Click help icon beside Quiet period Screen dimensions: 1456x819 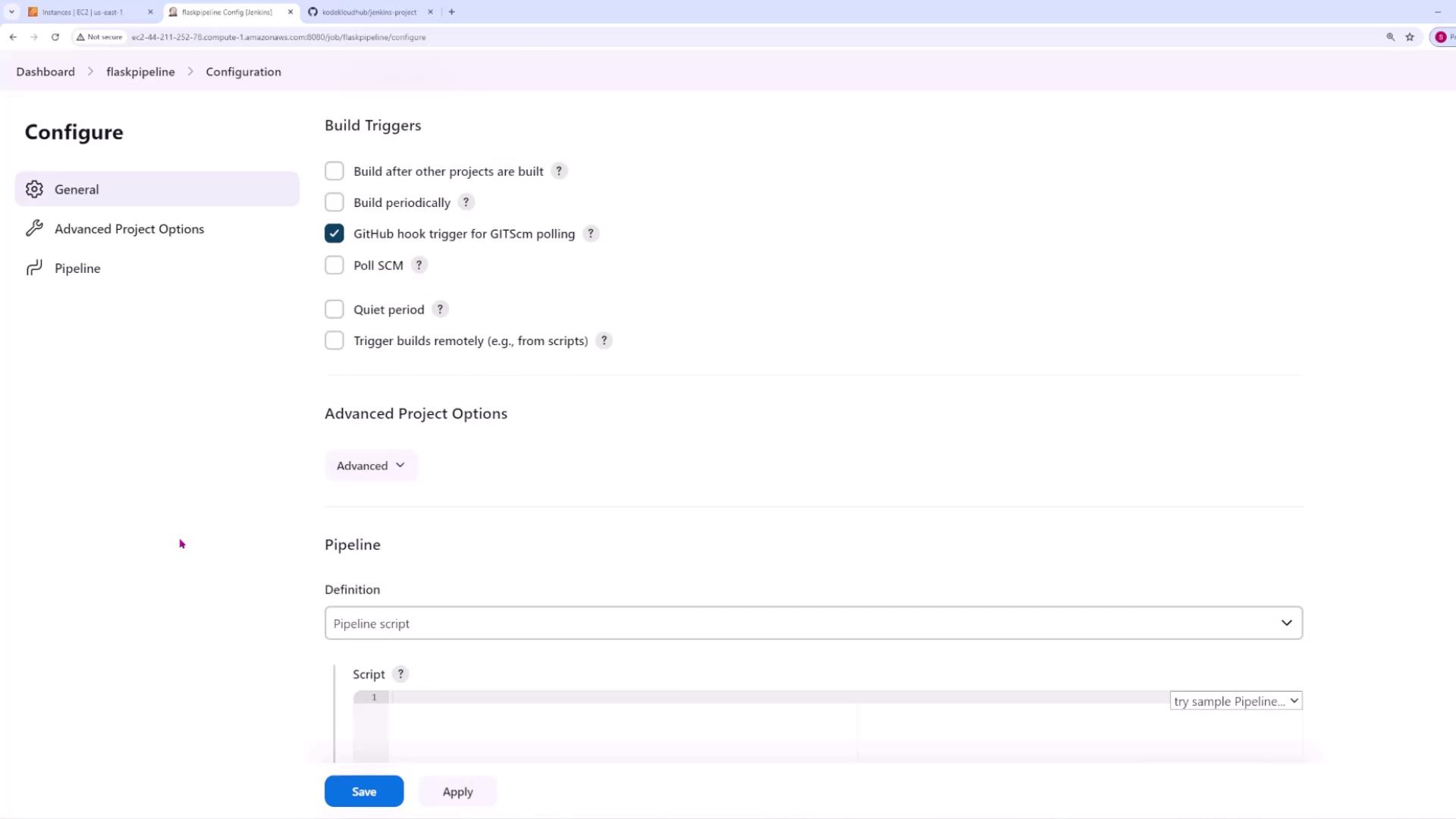(440, 309)
